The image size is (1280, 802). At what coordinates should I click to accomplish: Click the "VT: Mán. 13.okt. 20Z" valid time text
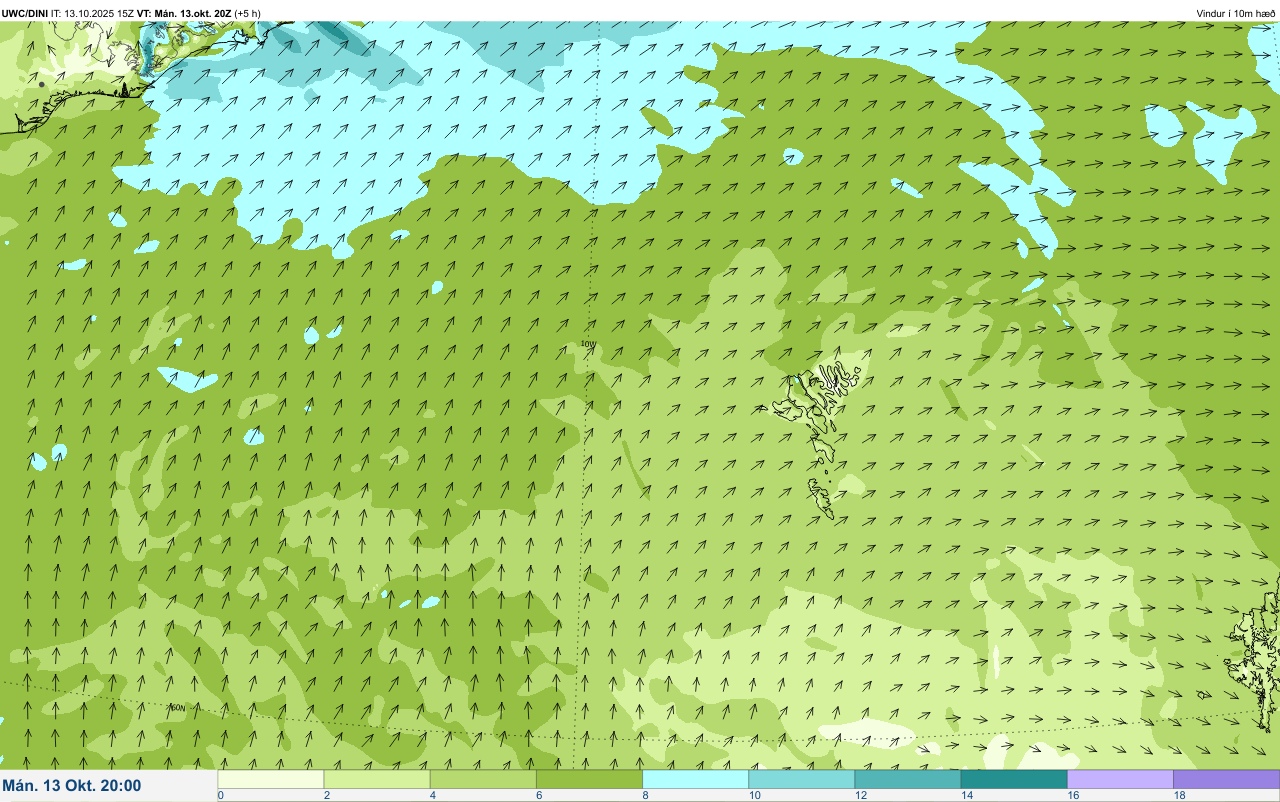[184, 13]
